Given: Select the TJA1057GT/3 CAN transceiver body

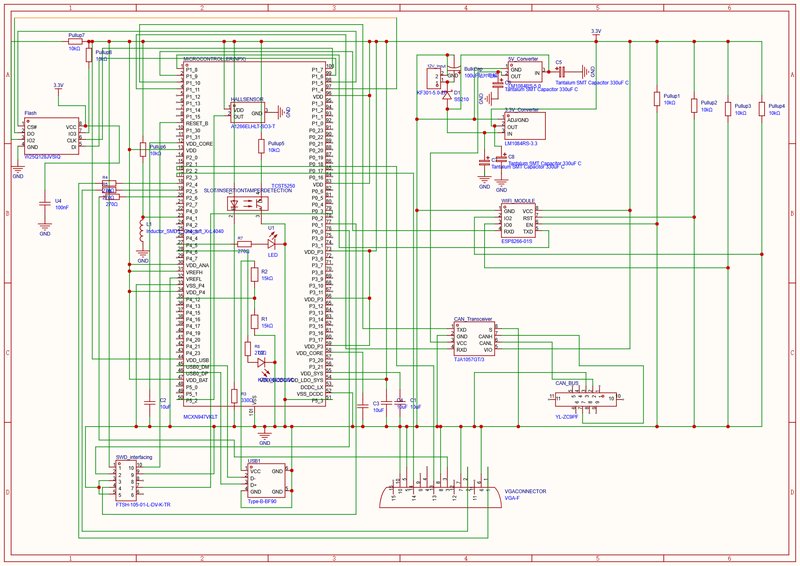Looking at the screenshot, I should click(x=474, y=339).
